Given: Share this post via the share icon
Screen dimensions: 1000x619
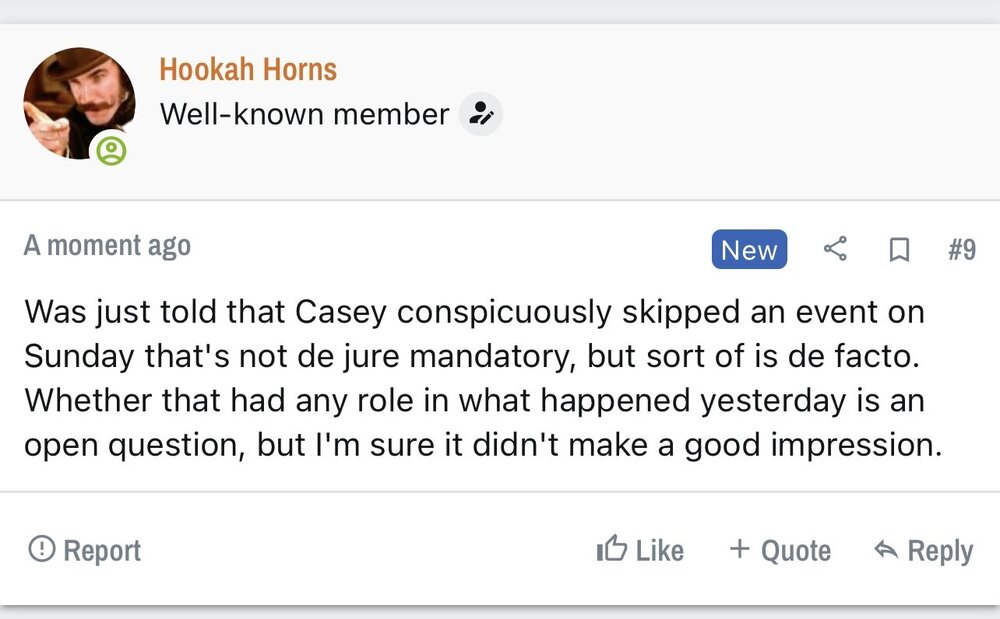Looking at the screenshot, I should [835, 250].
